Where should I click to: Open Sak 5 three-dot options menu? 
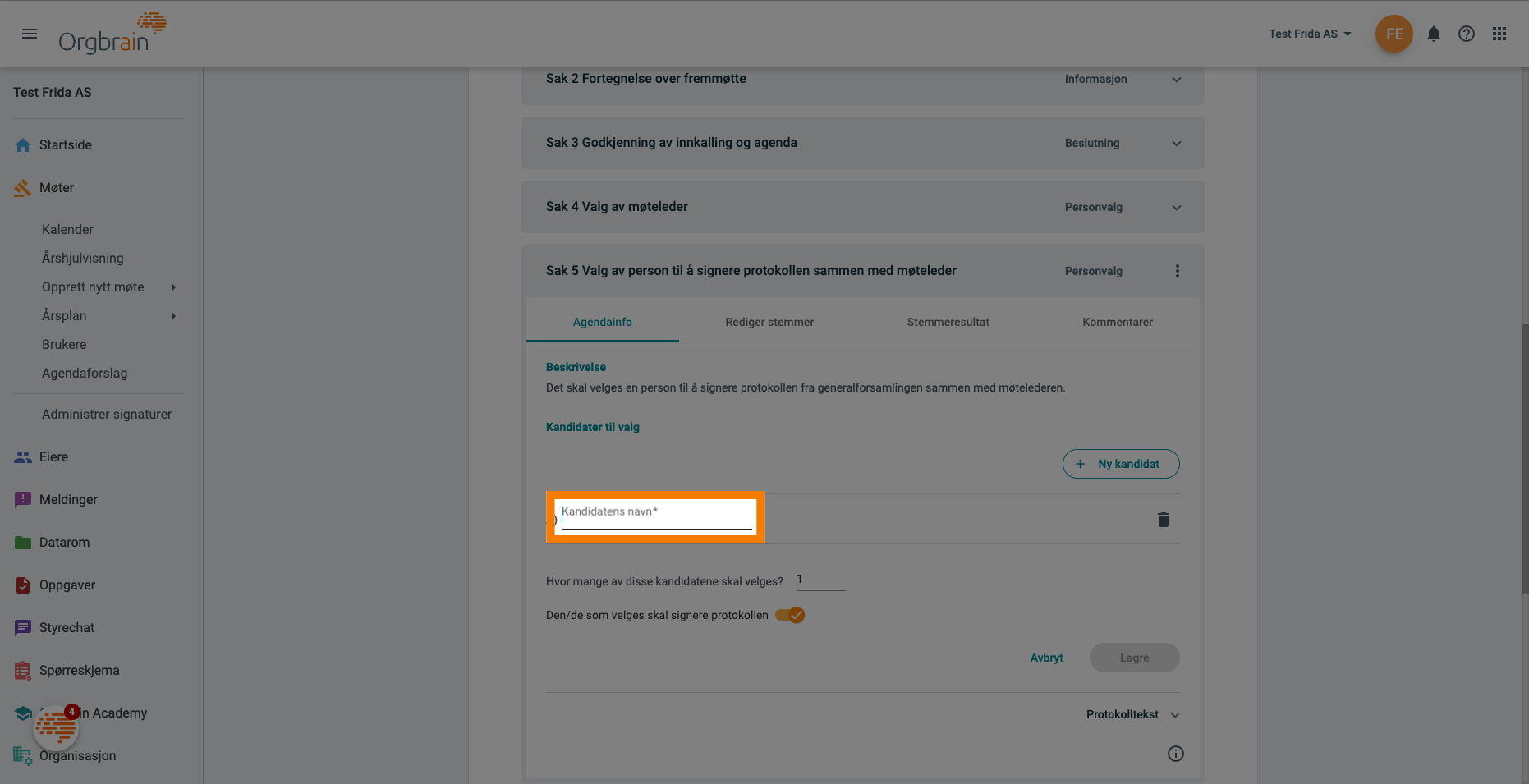point(1178,271)
